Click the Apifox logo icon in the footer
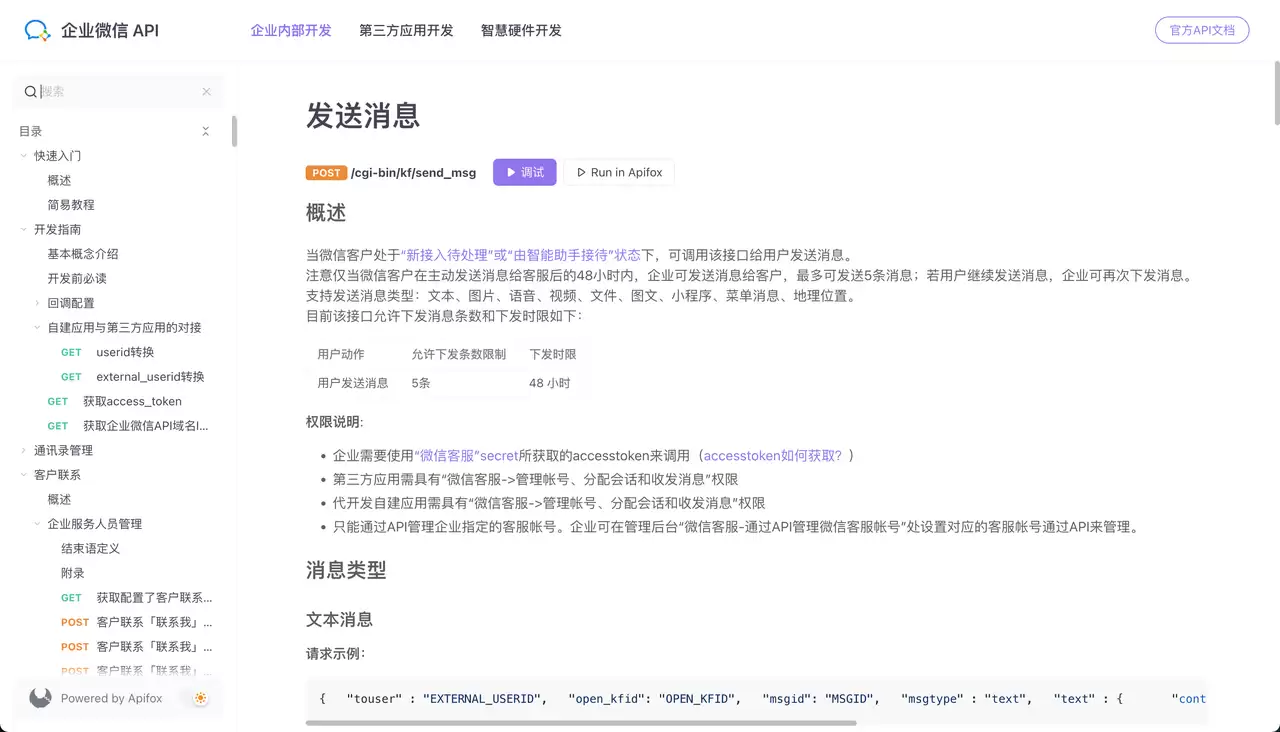Screen dimensions: 1280x732 (x=40, y=698)
